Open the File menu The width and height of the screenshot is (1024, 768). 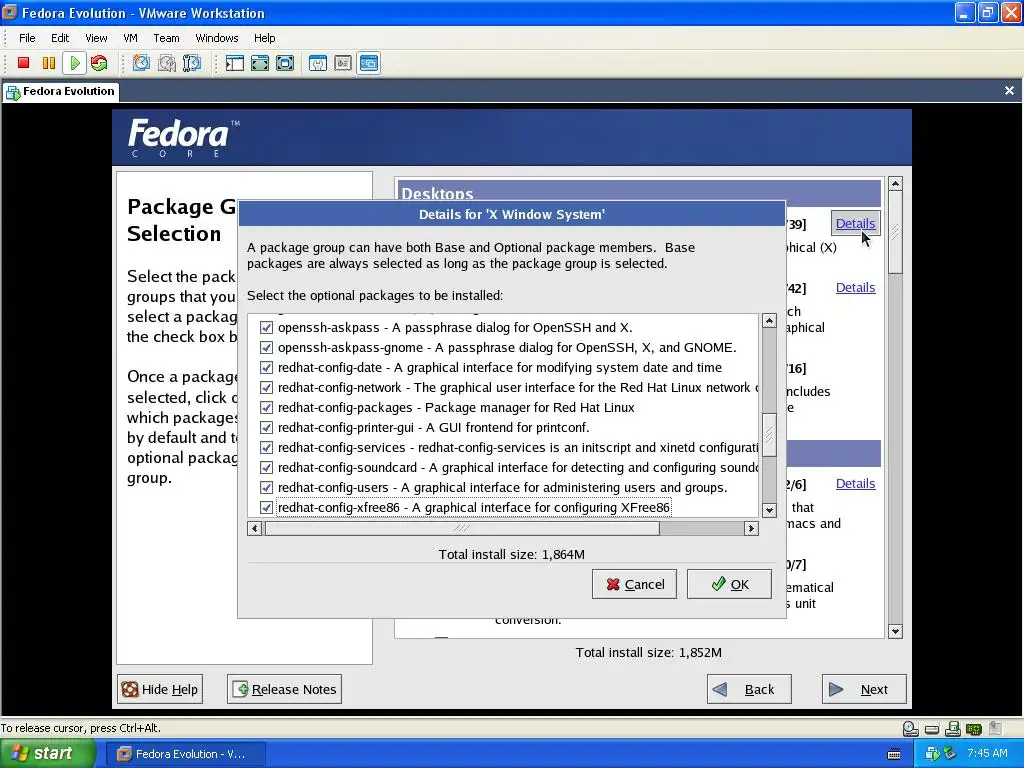coord(27,38)
